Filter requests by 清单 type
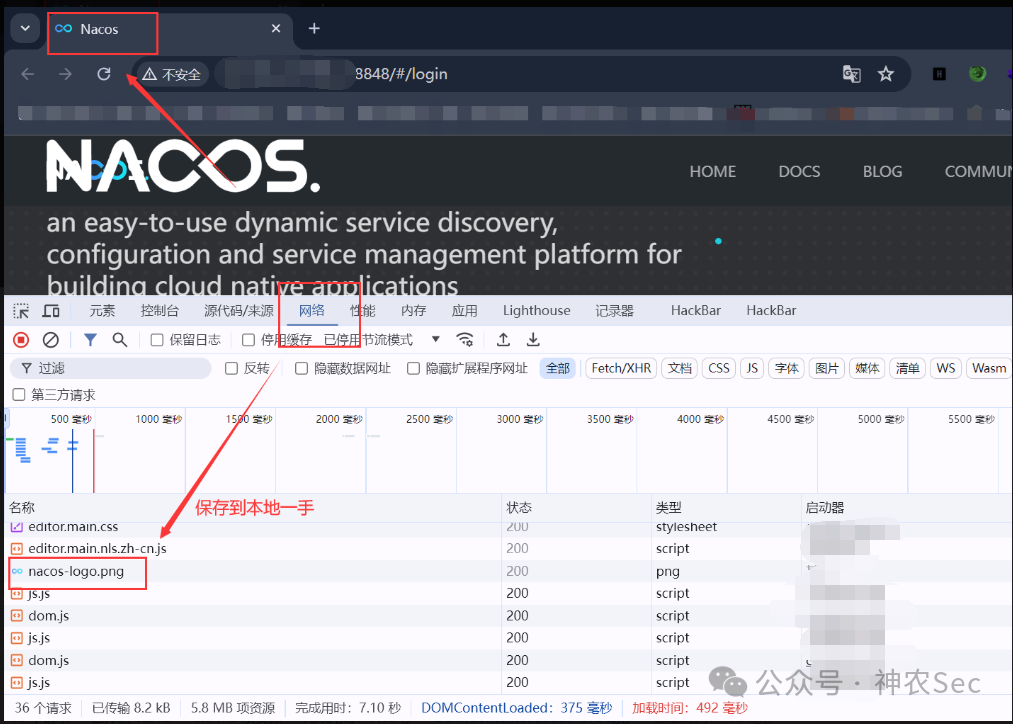This screenshot has width=1013, height=724. point(907,368)
